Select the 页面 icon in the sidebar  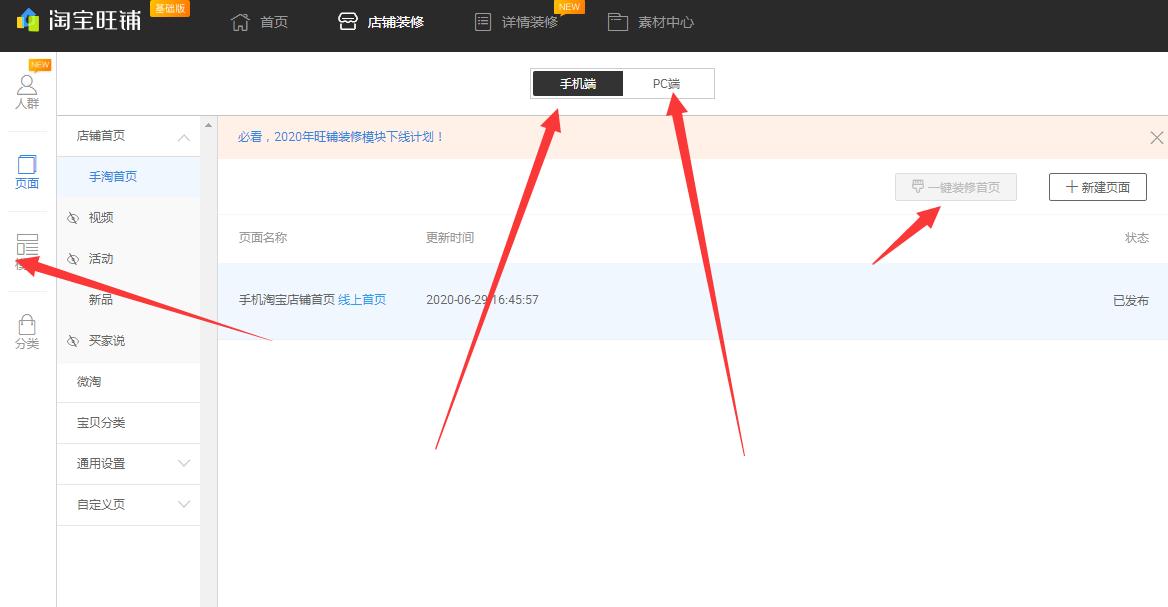click(26, 170)
